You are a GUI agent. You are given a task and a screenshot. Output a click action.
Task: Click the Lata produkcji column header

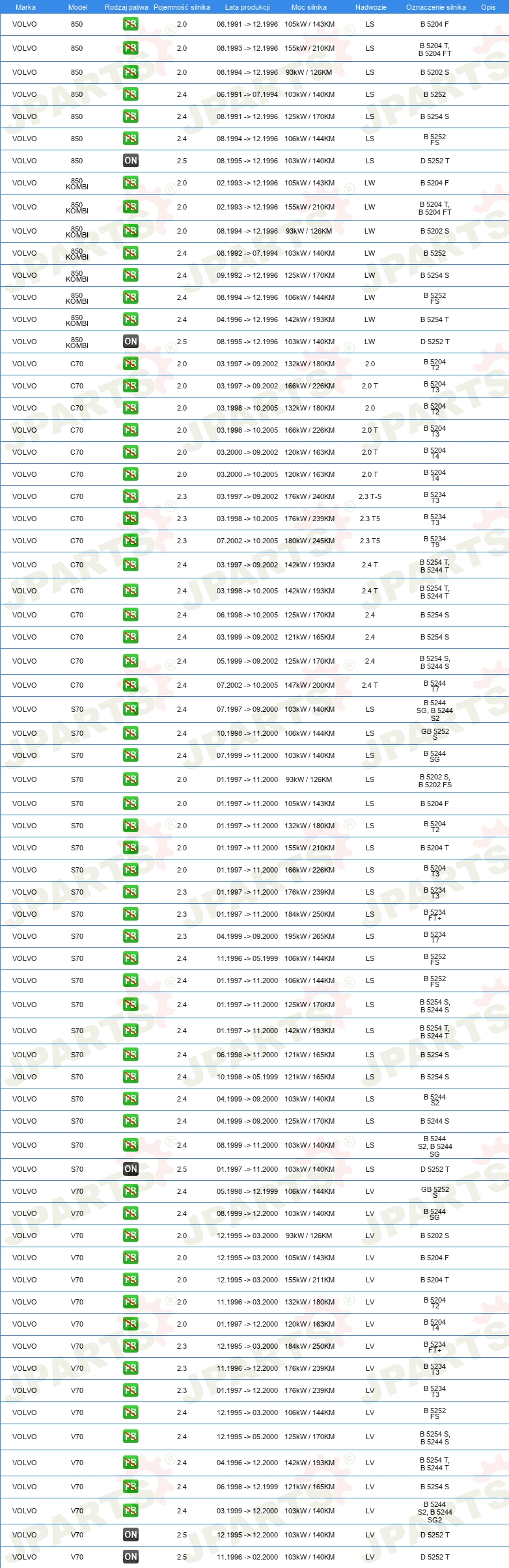click(x=247, y=7)
